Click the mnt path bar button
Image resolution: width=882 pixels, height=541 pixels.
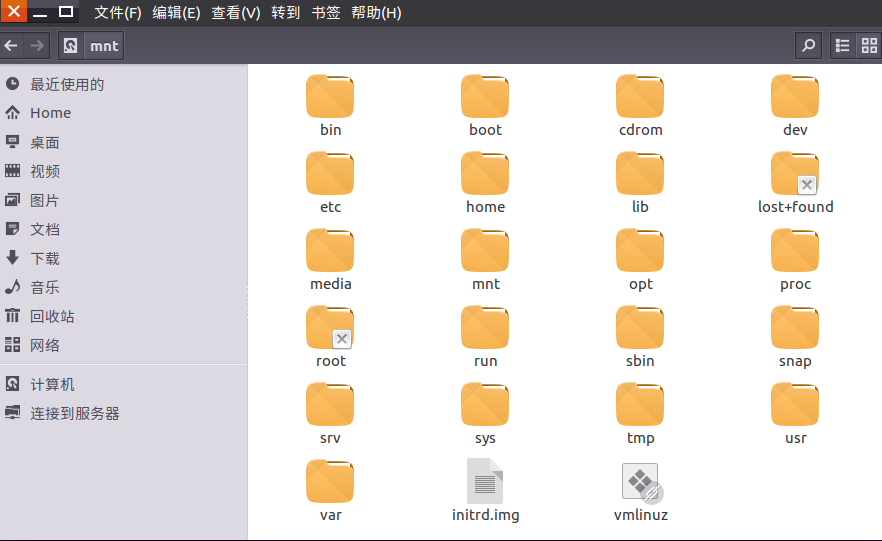point(104,46)
